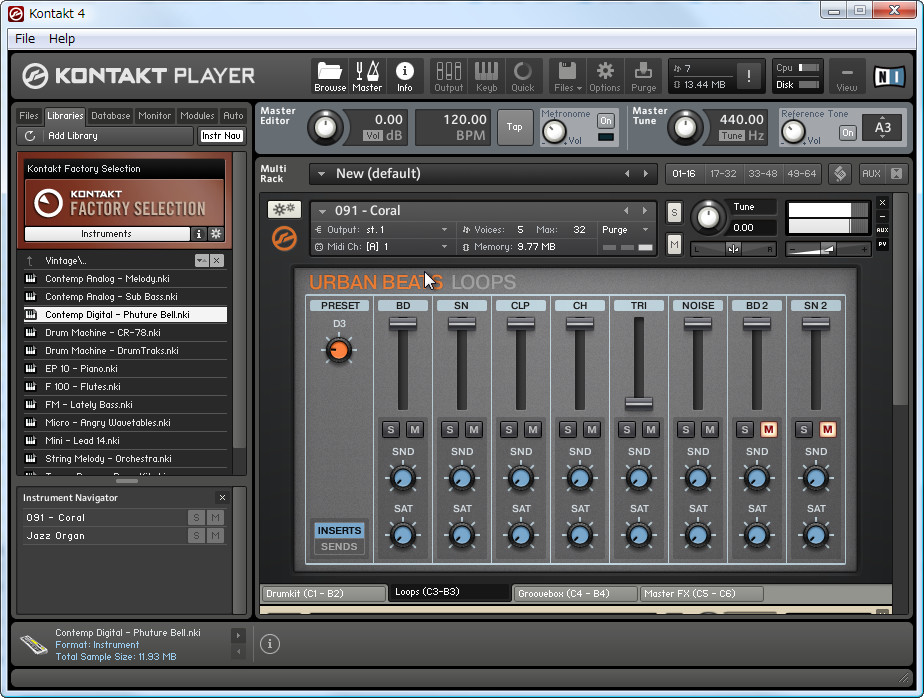The height and width of the screenshot is (698, 924).
Task: Click the NI logo in the top corner
Action: pos(888,75)
